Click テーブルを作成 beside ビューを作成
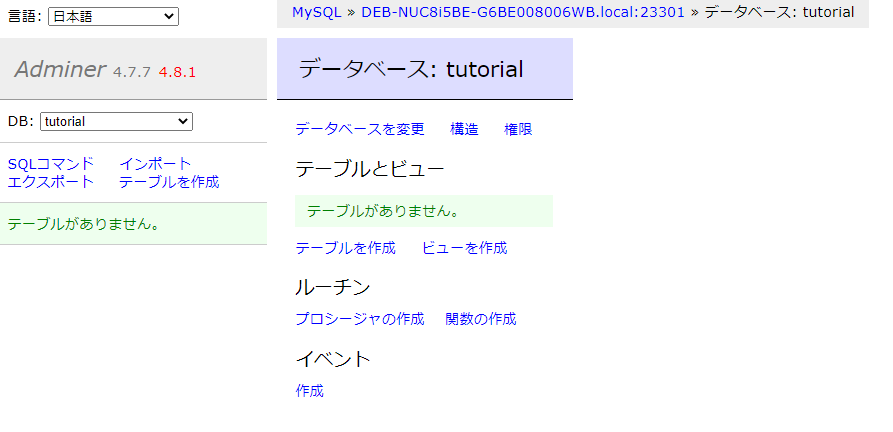The image size is (893, 432). pyautogui.click(x=345, y=248)
